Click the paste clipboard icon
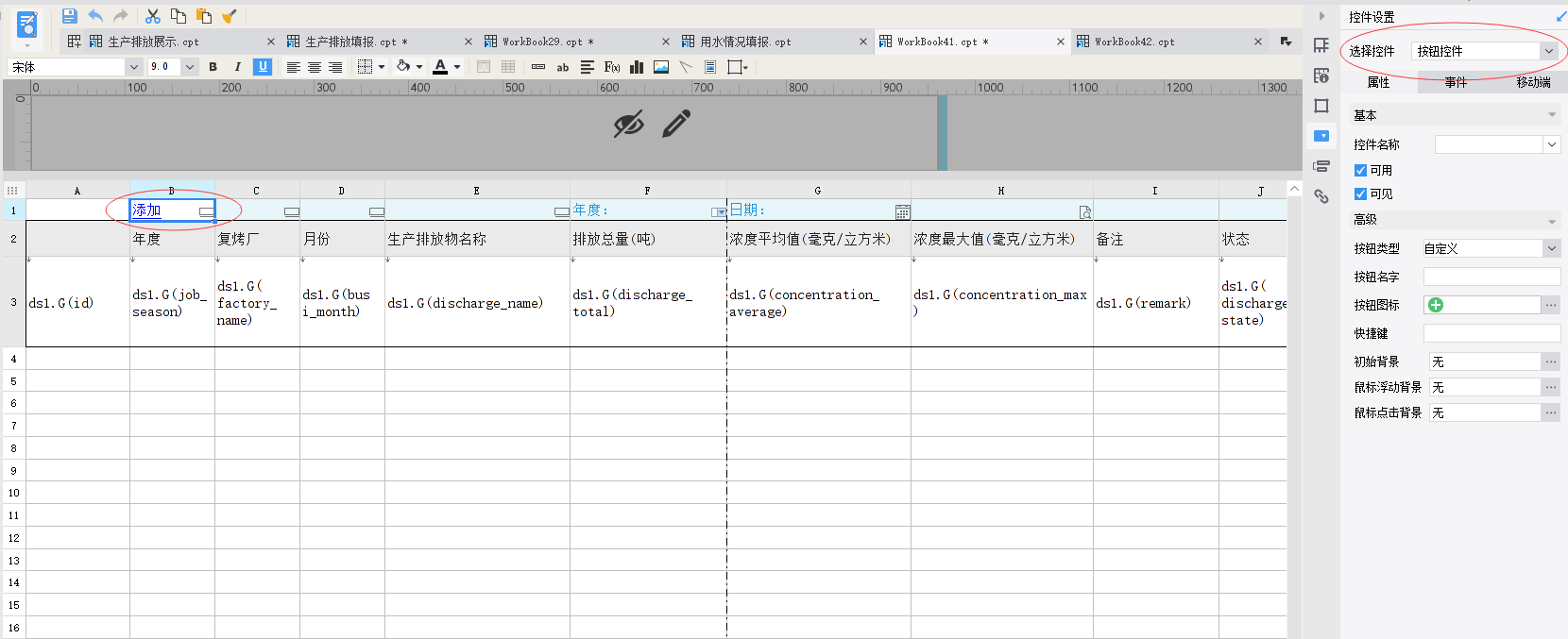 pyautogui.click(x=203, y=16)
